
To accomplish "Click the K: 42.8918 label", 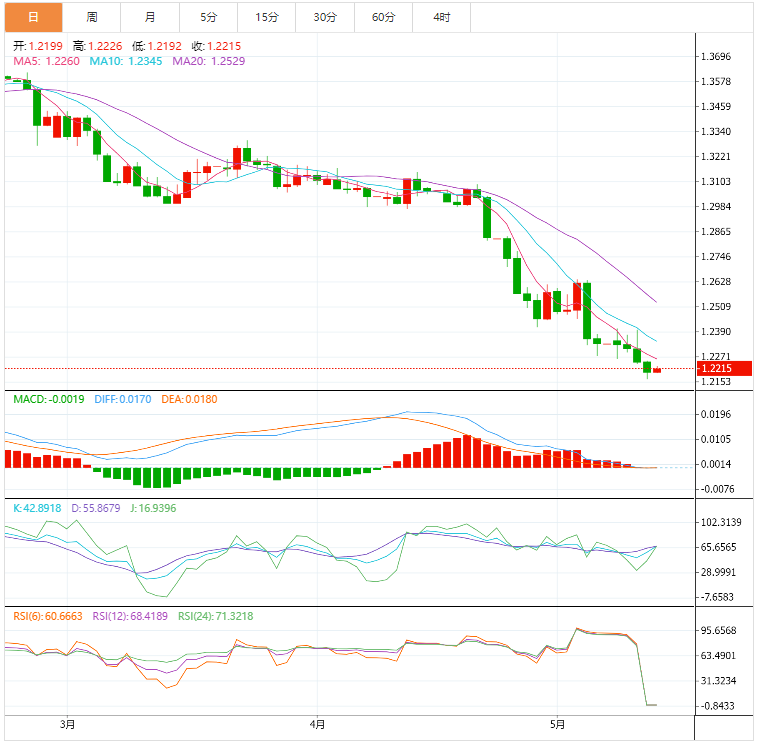I will pos(37,508).
